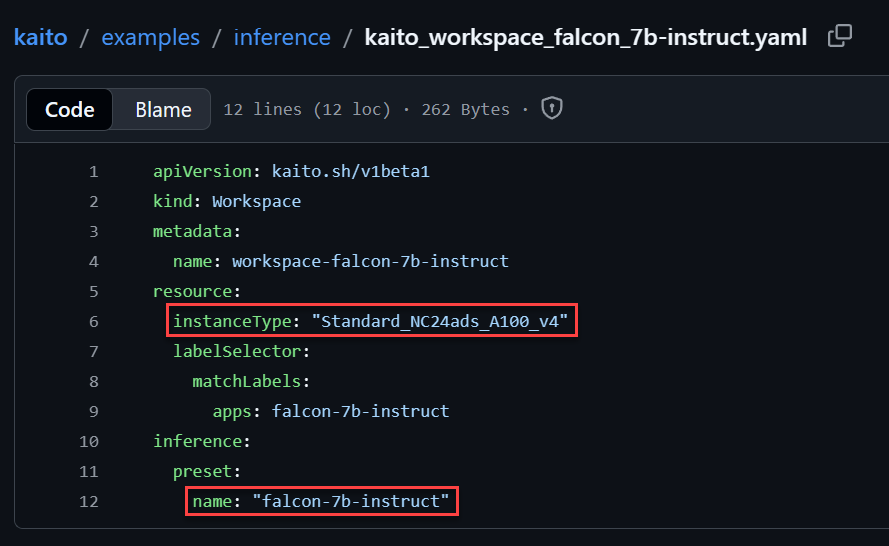Click line number 12

(x=90, y=501)
